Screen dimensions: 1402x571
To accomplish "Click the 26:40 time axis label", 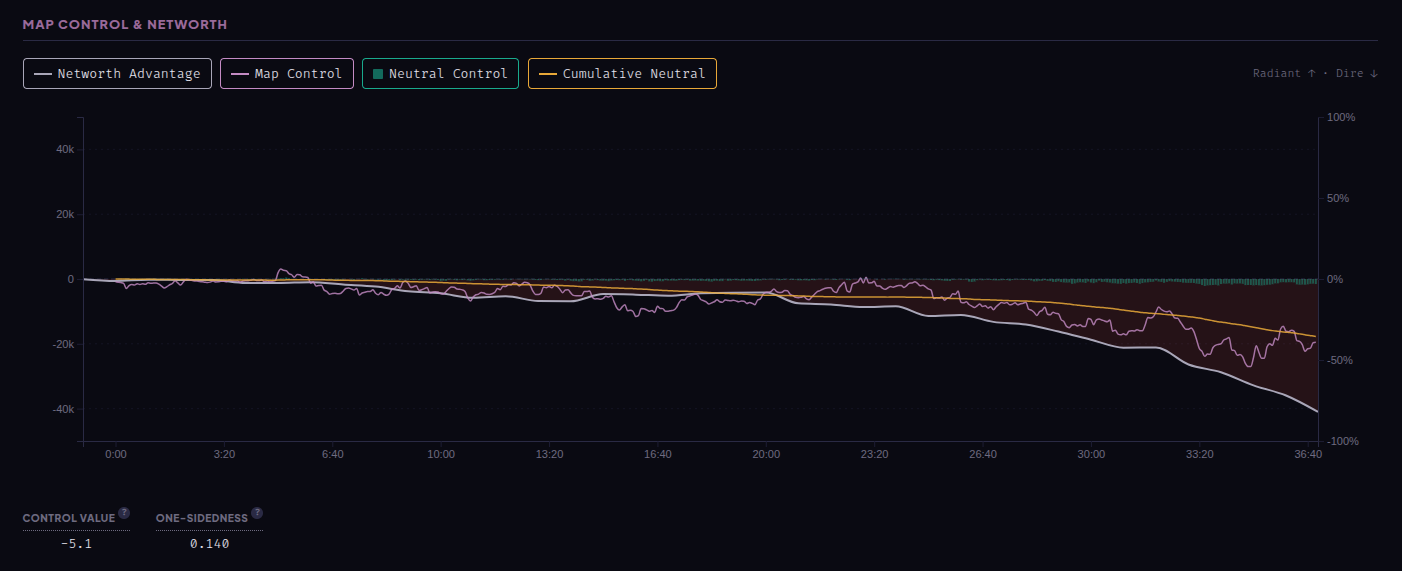I will [983, 454].
